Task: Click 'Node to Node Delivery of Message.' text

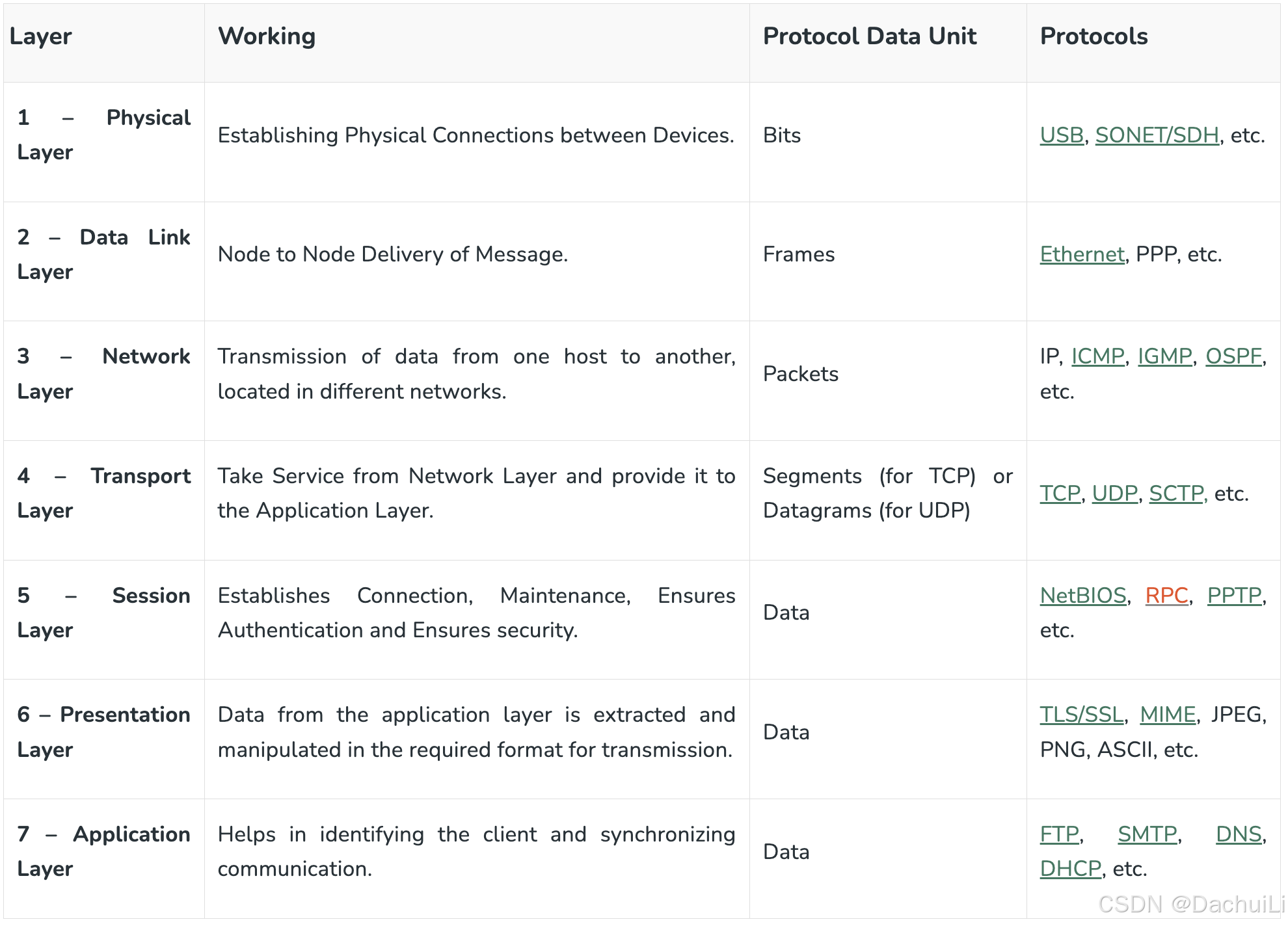Action: (x=393, y=254)
